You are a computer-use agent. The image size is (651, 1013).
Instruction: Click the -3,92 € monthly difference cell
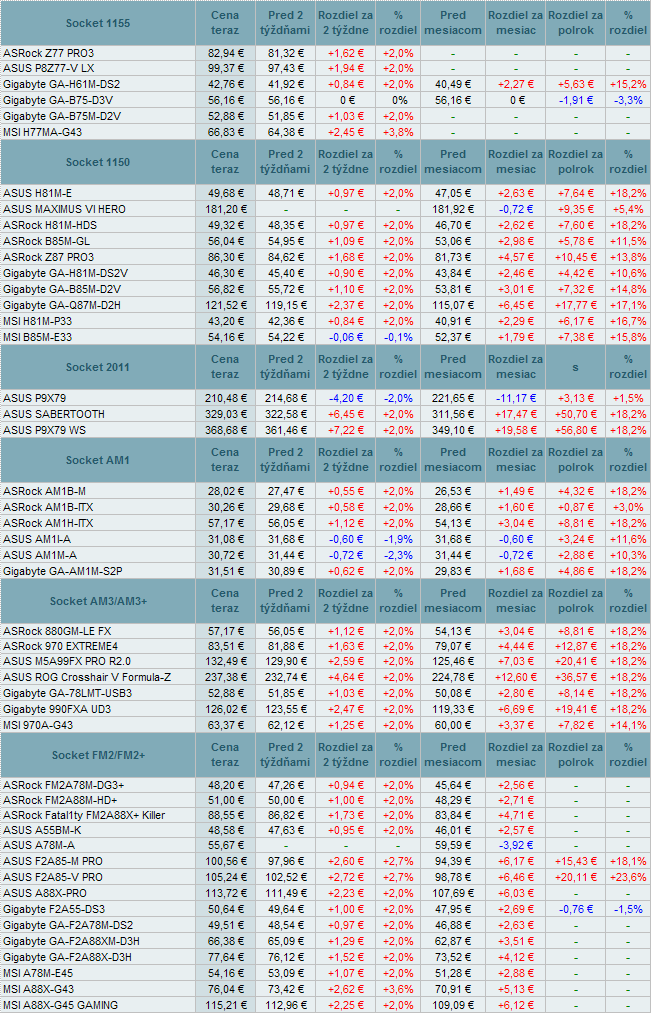click(515, 846)
